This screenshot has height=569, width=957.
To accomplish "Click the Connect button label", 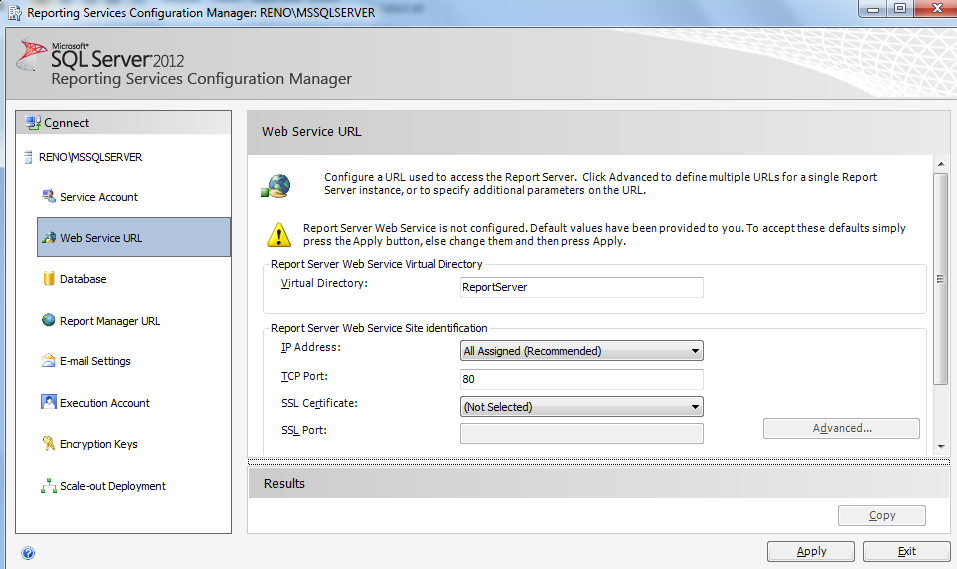I will (67, 123).
